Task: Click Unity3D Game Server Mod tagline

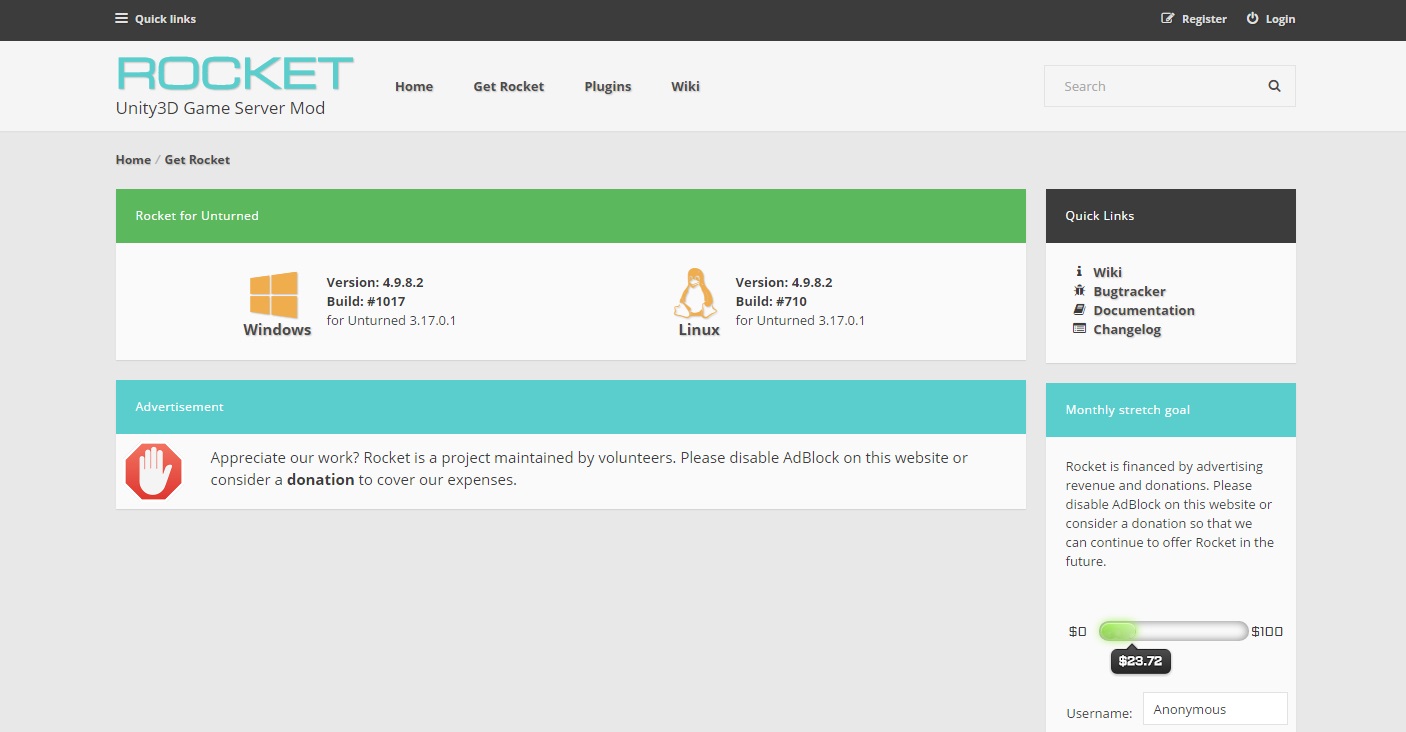Action: pyautogui.click(x=220, y=108)
